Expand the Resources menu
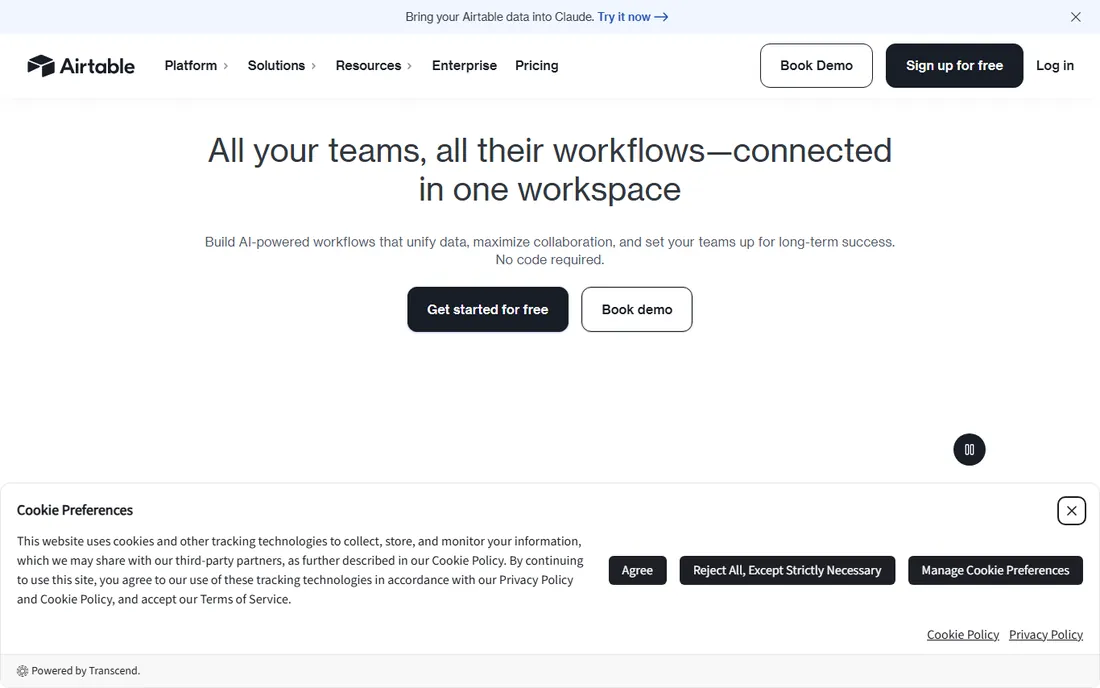This screenshot has height=688, width=1100. pos(373,65)
